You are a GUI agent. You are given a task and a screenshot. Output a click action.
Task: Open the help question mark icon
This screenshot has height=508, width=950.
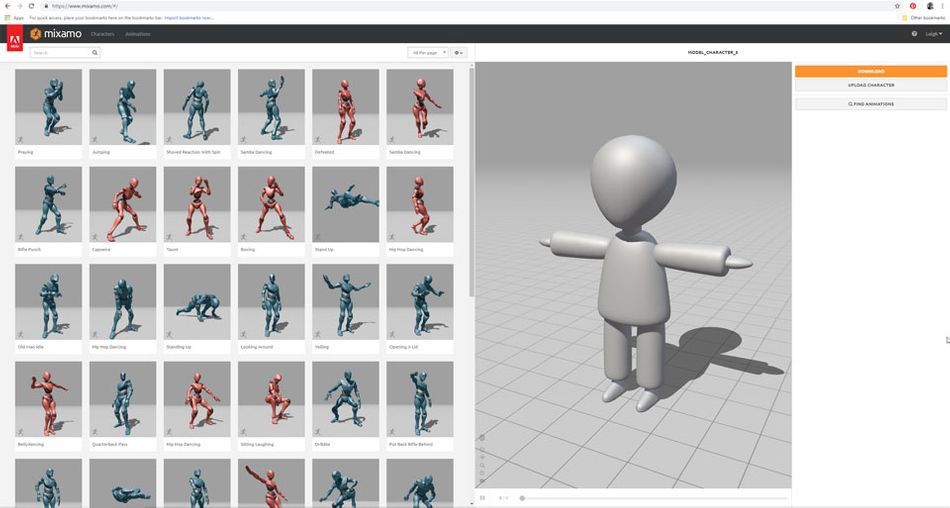pos(914,34)
